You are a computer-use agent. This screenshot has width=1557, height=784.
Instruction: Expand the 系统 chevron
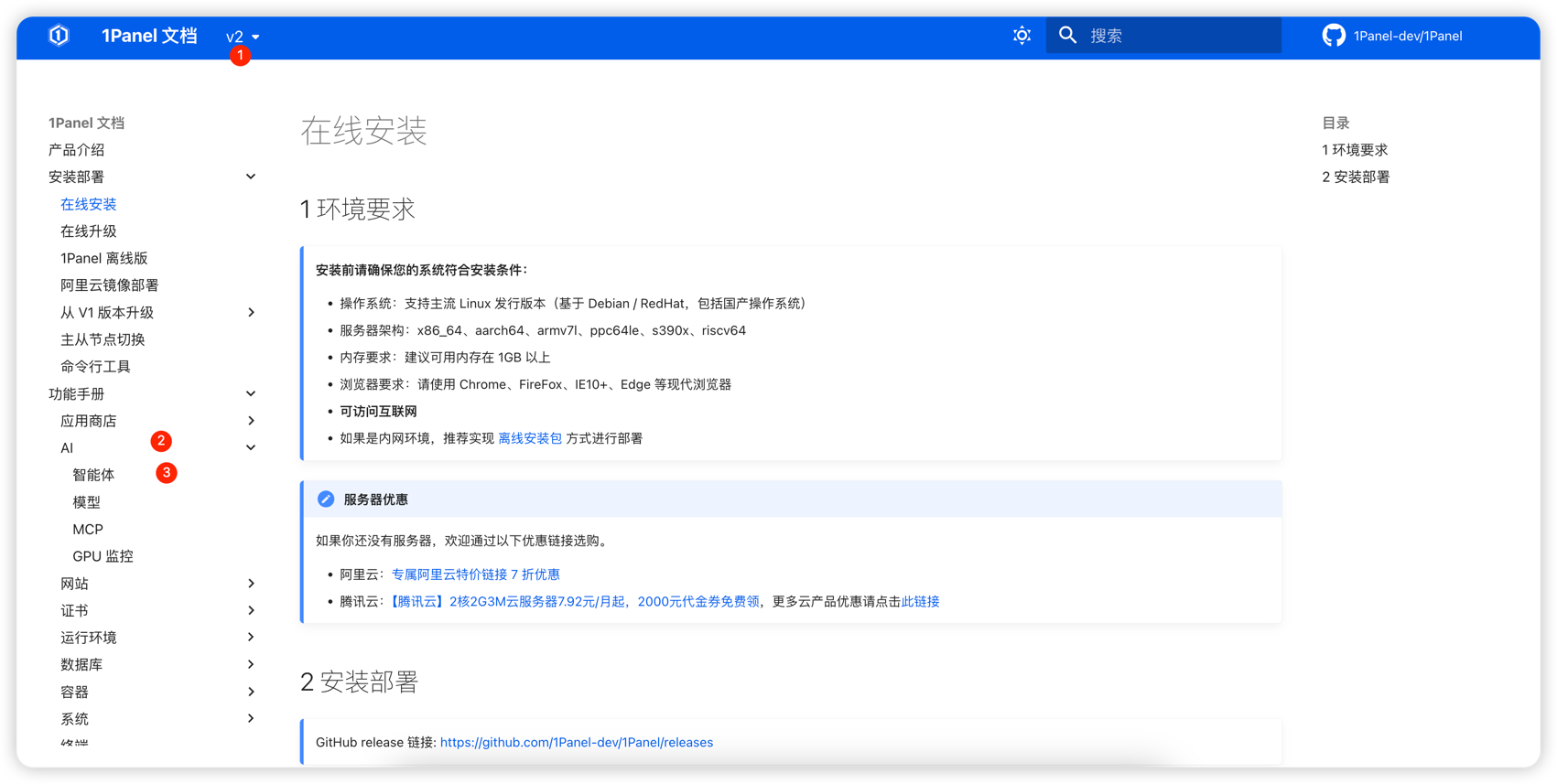[251, 719]
